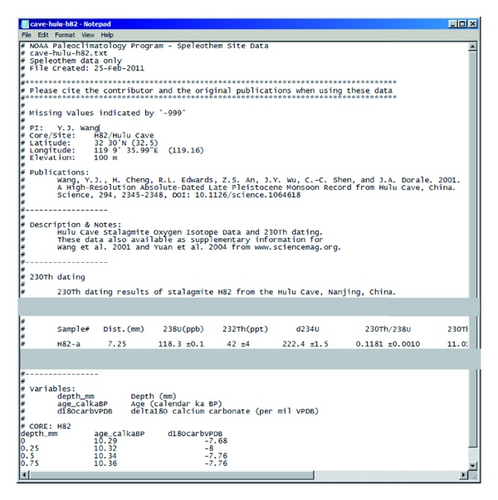498x500 pixels.
Task: Place cursor after PI name Y.J. Wang
Action: coord(99,128)
